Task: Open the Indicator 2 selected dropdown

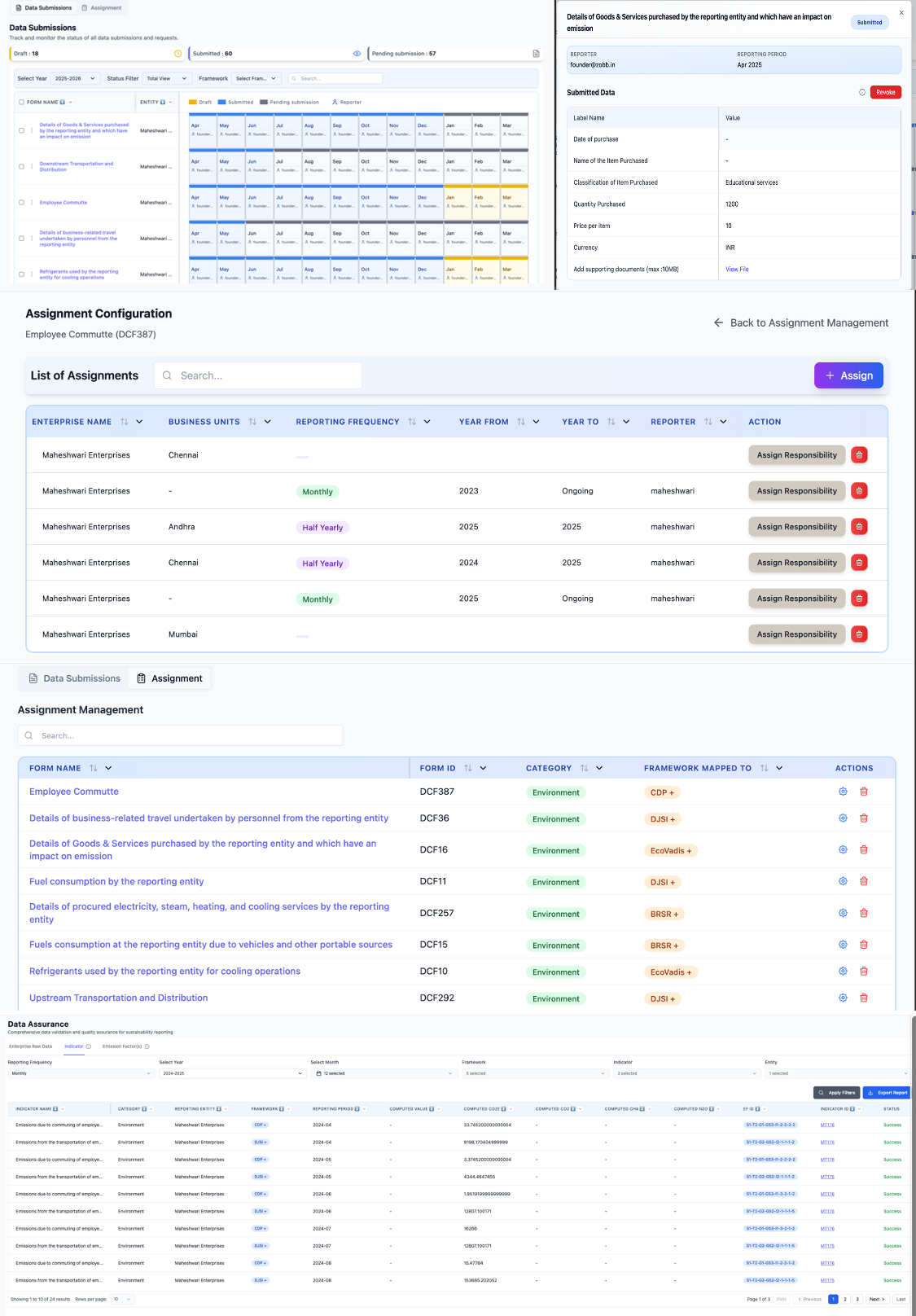Action: coord(687,1073)
